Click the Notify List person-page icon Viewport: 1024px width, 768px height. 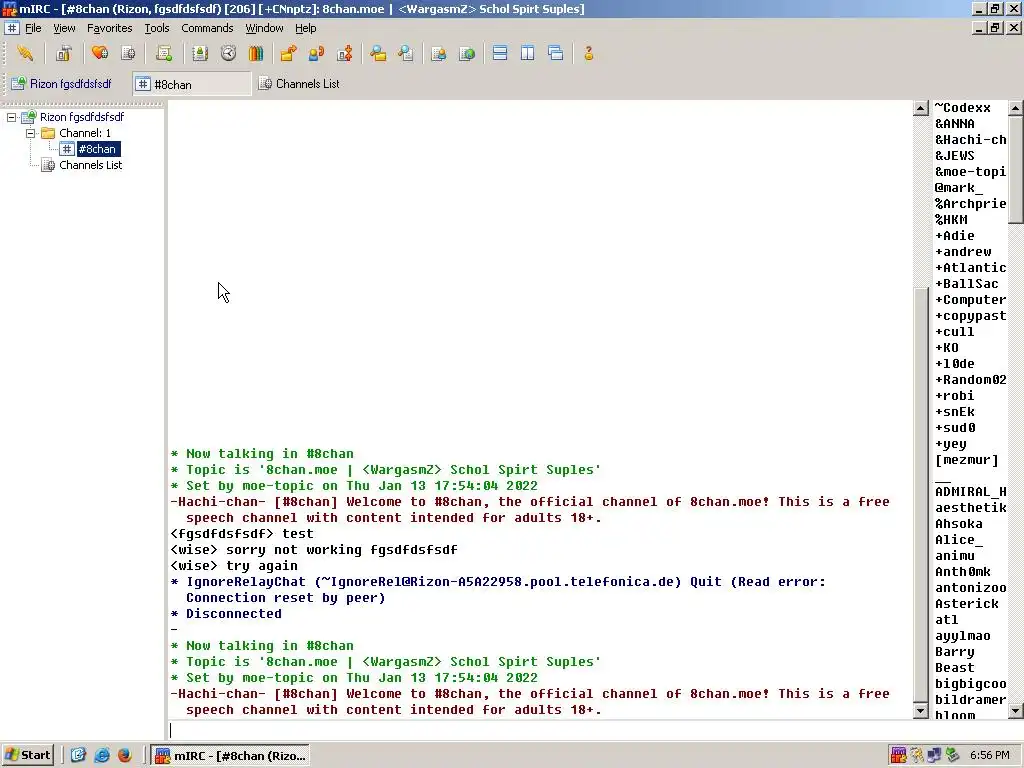pos(439,54)
